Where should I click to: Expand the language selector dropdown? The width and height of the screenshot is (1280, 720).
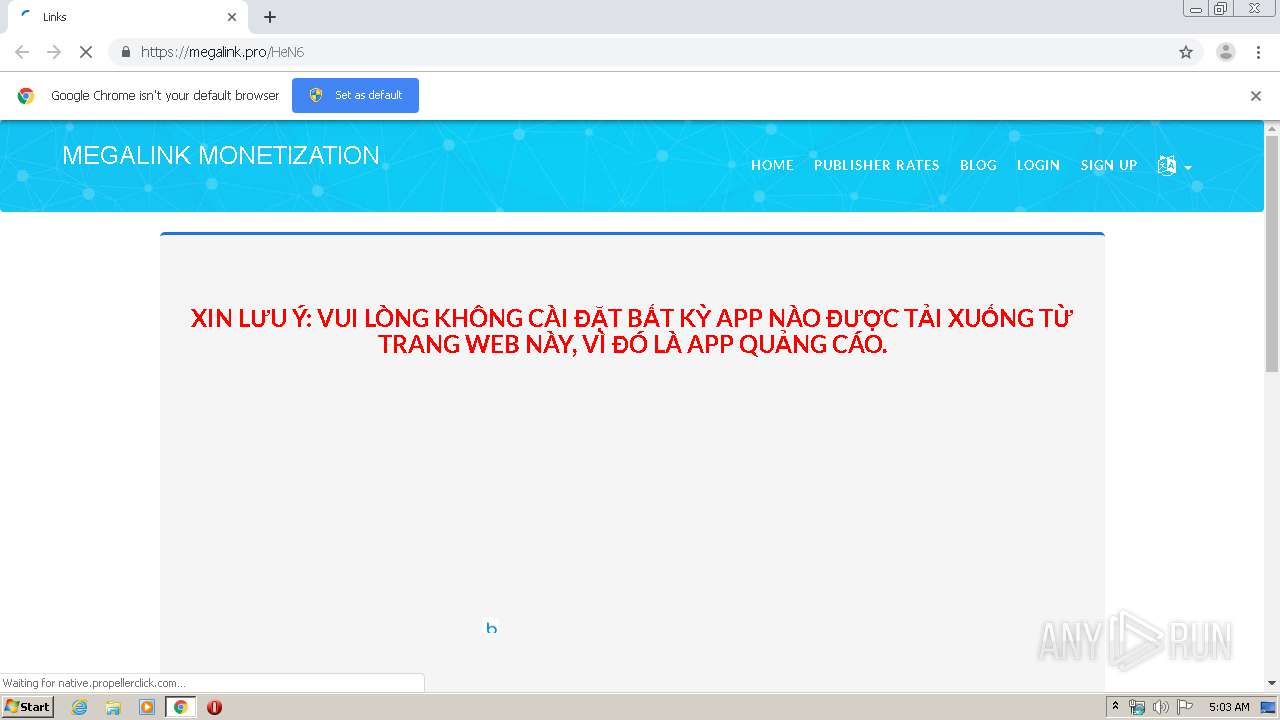[1174, 166]
